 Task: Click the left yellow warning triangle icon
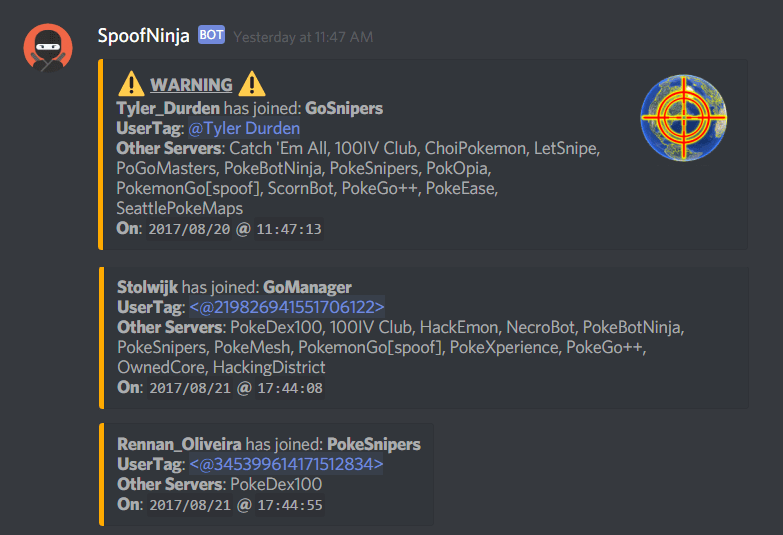point(131,83)
